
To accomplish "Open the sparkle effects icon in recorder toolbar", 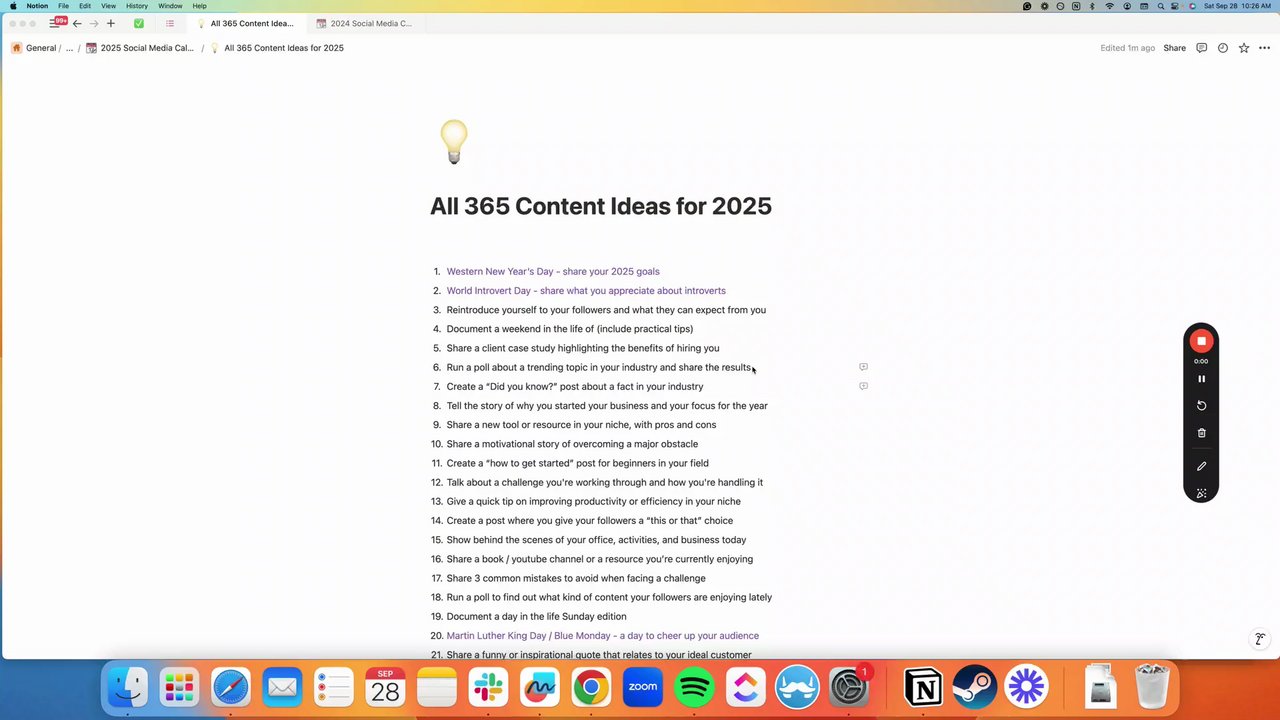I will 1201,493.
